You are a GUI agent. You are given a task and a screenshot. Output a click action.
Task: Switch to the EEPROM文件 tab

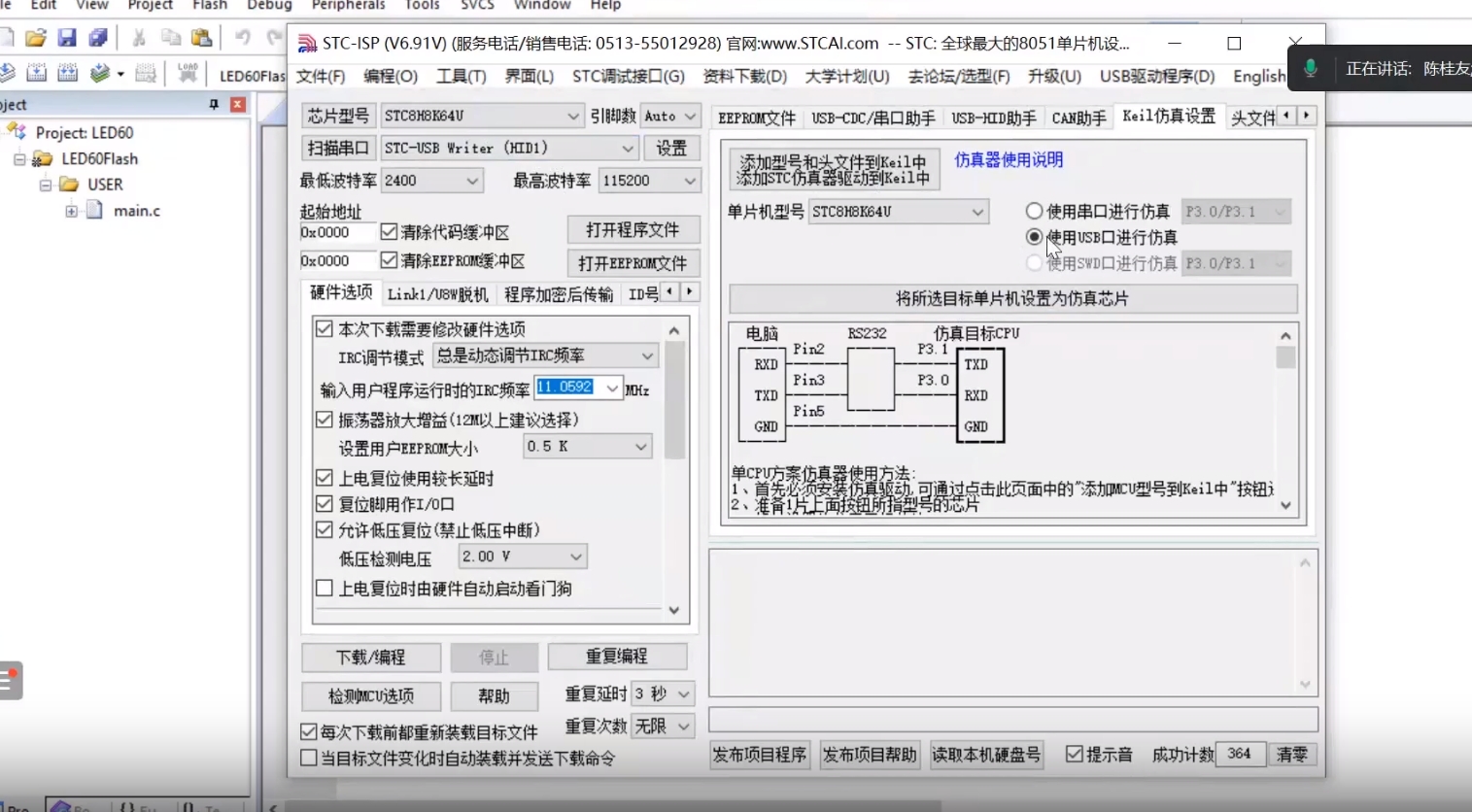(x=757, y=118)
